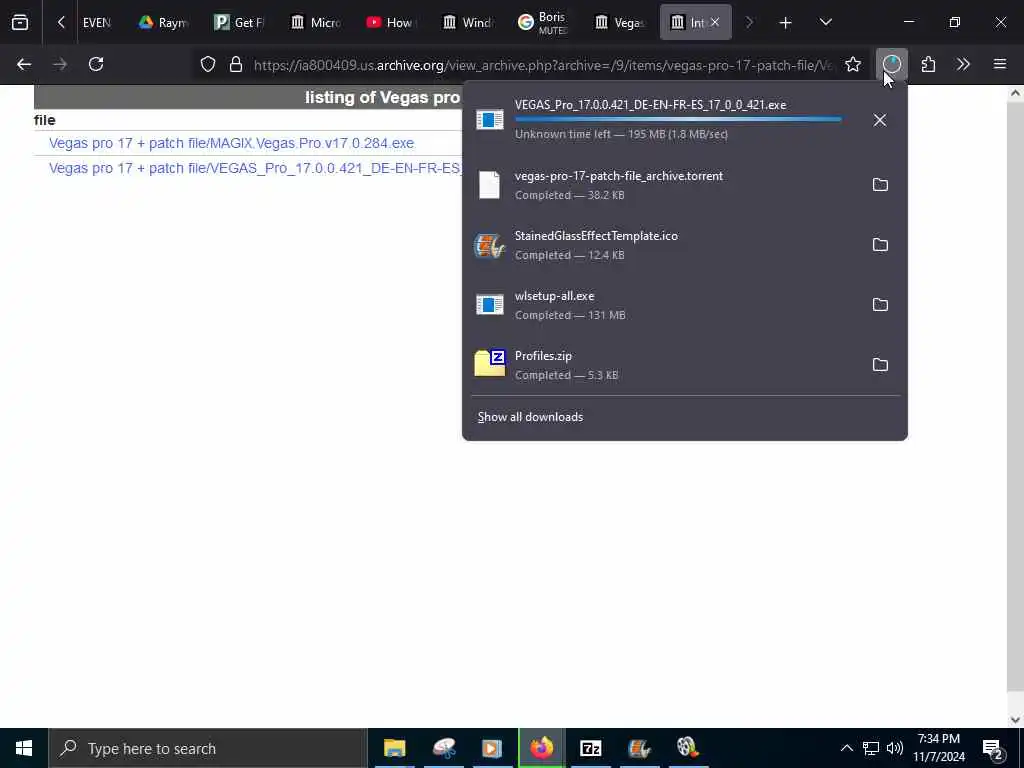The height and width of the screenshot is (768, 1024).
Task: Show vegas-pro-17-patch-file torrent in folder
Action: pos(880,185)
